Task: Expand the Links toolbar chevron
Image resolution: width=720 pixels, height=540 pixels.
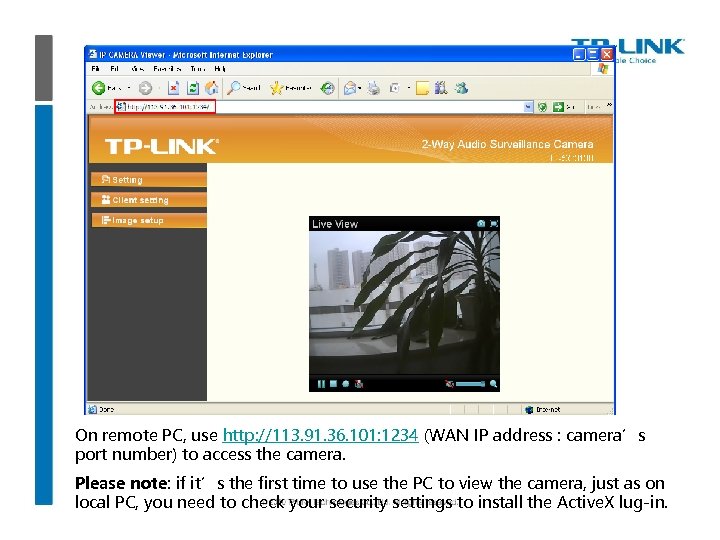Action: [x=609, y=106]
